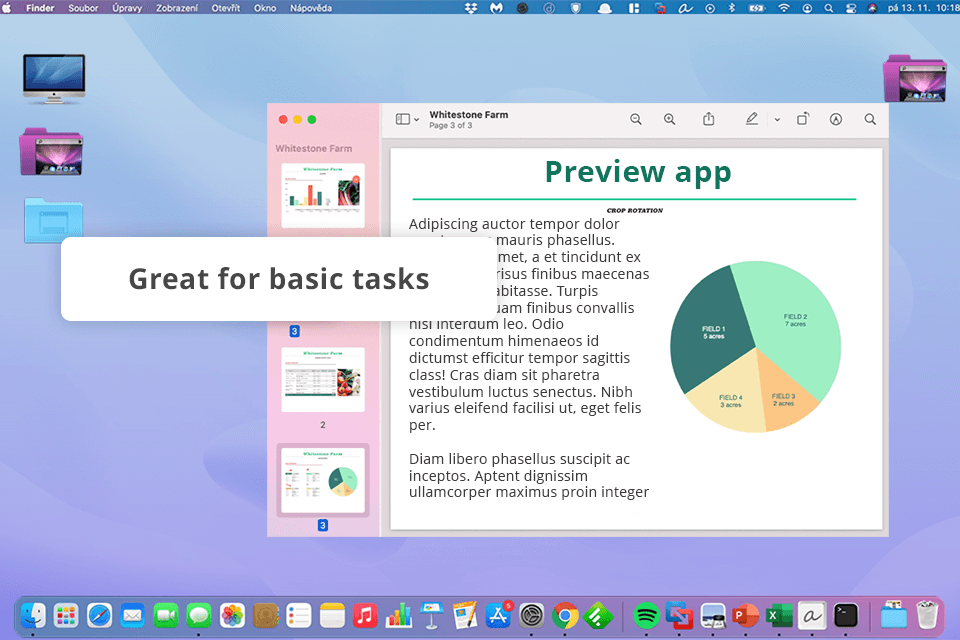Click the FIELD 2 light green pie slice
This screenshot has height=640, width=960.
click(x=796, y=320)
